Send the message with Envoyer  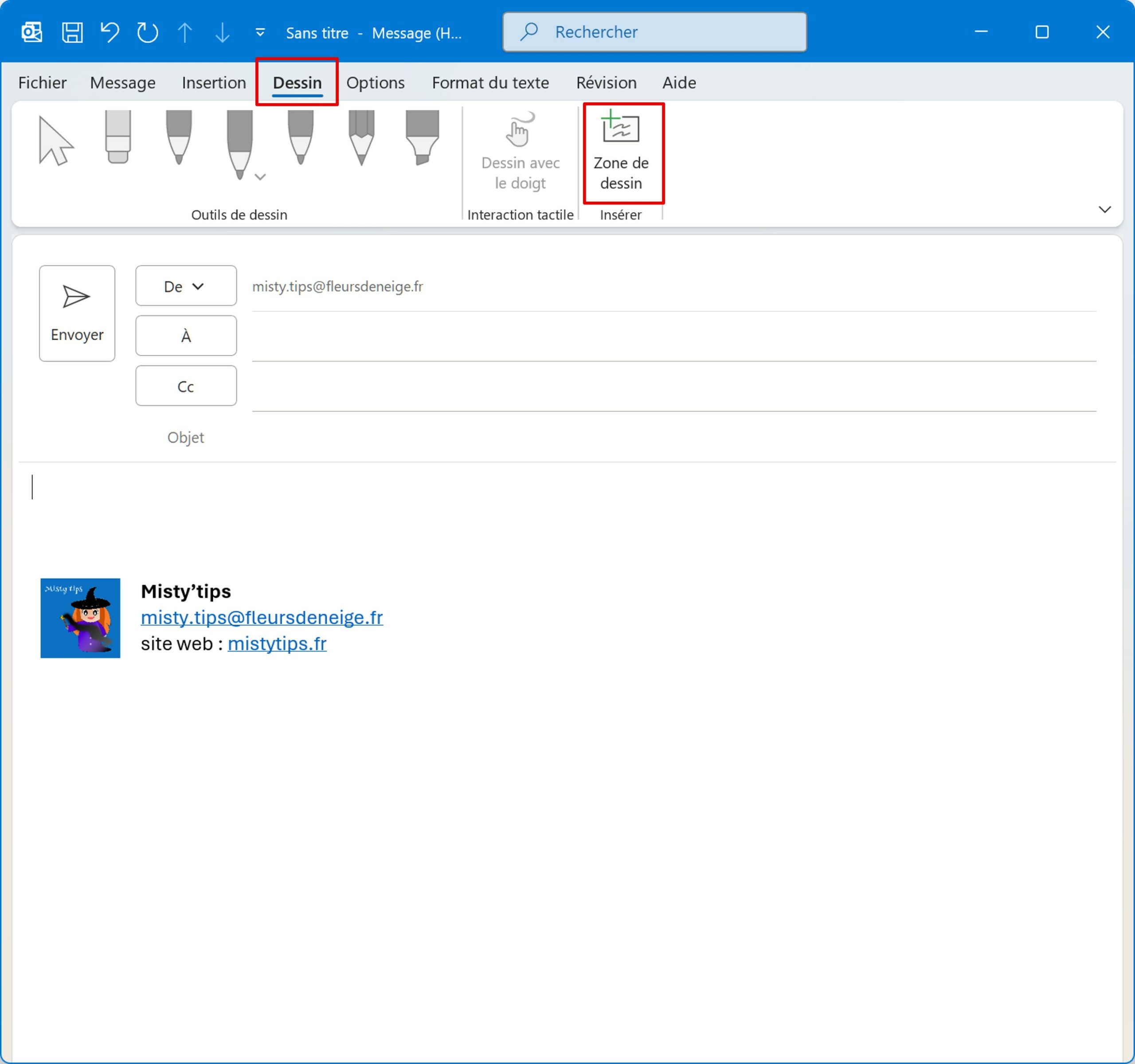coord(77,313)
